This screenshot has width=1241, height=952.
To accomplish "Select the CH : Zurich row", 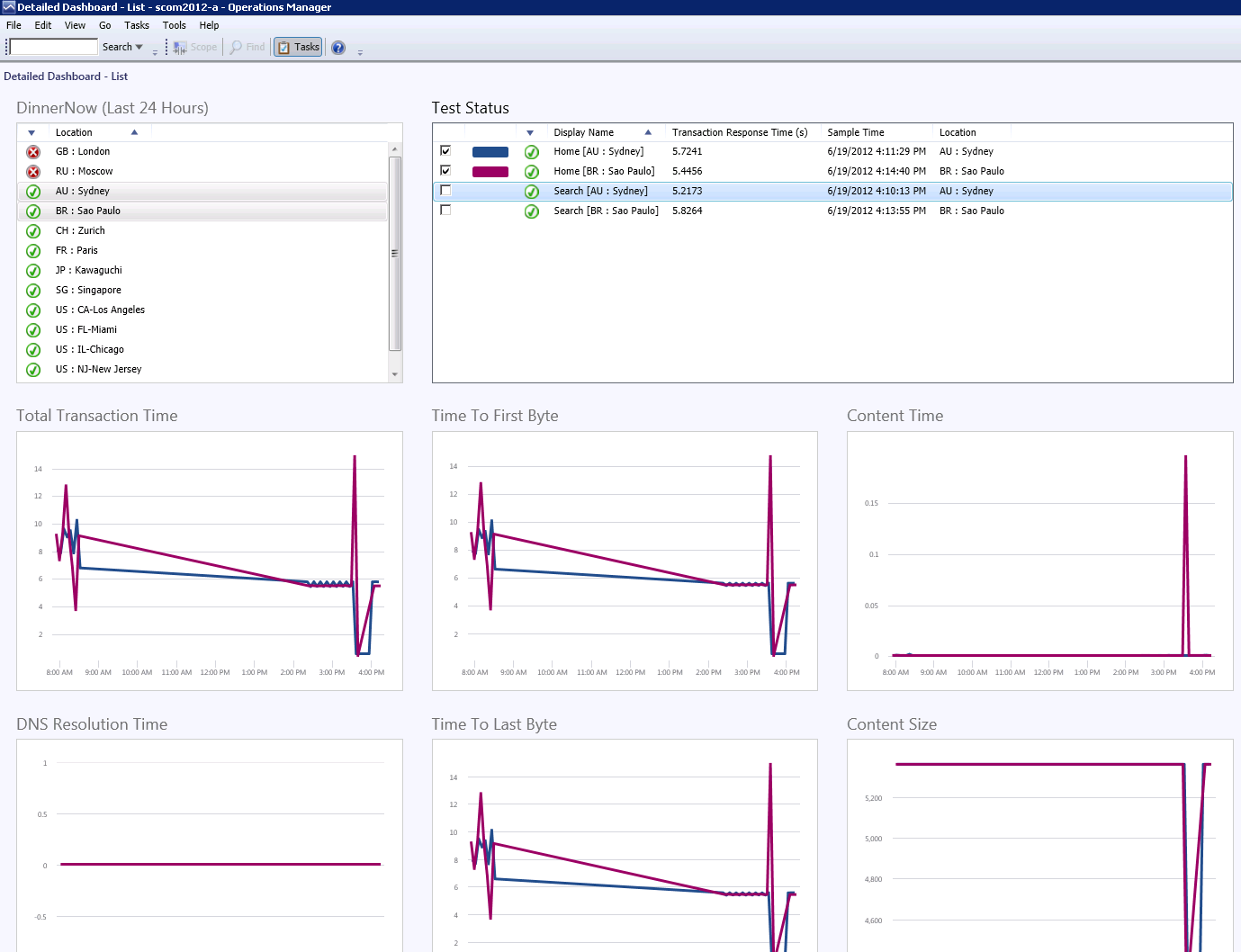I will pos(203,231).
